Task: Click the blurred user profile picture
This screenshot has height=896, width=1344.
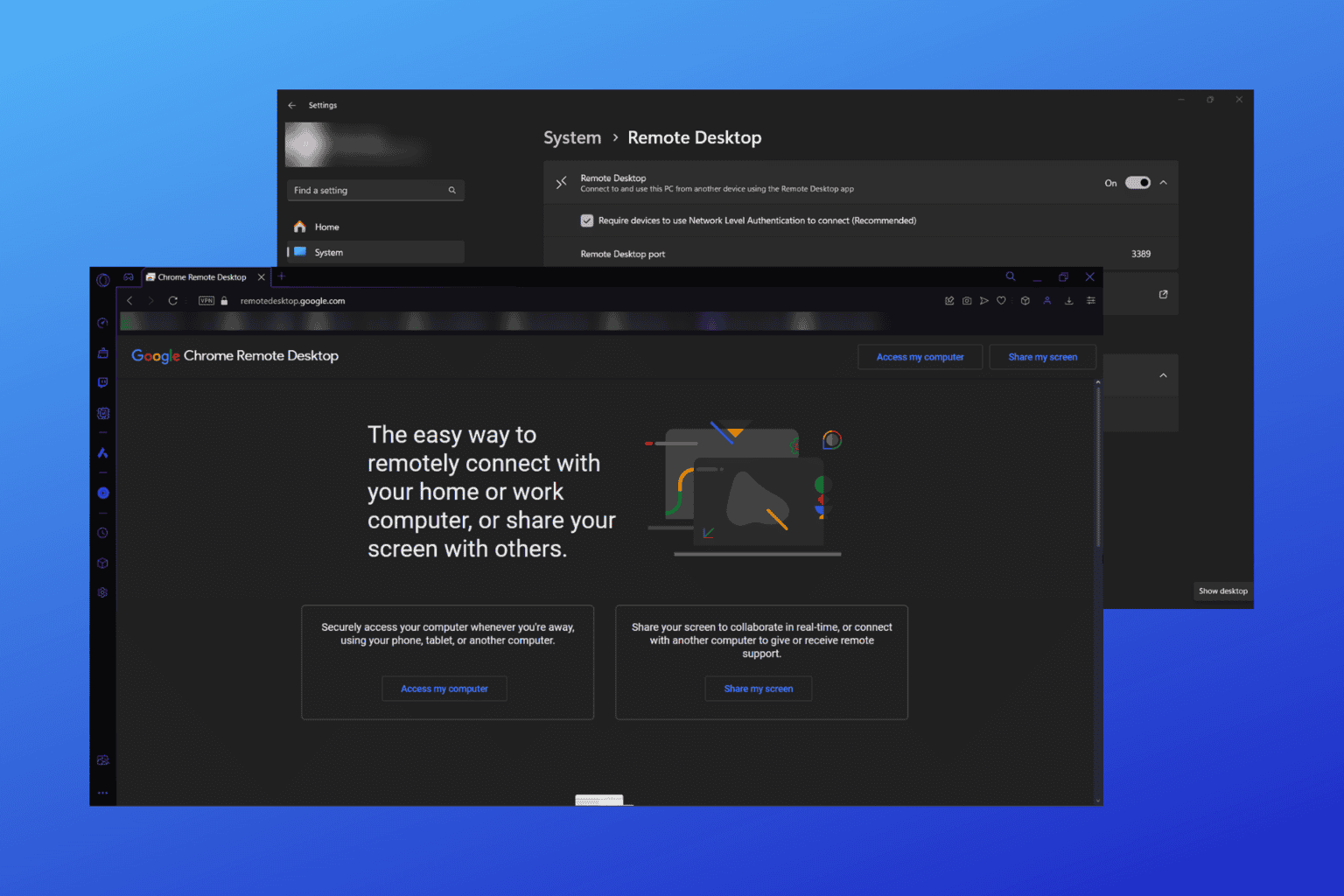Action: 308,144
